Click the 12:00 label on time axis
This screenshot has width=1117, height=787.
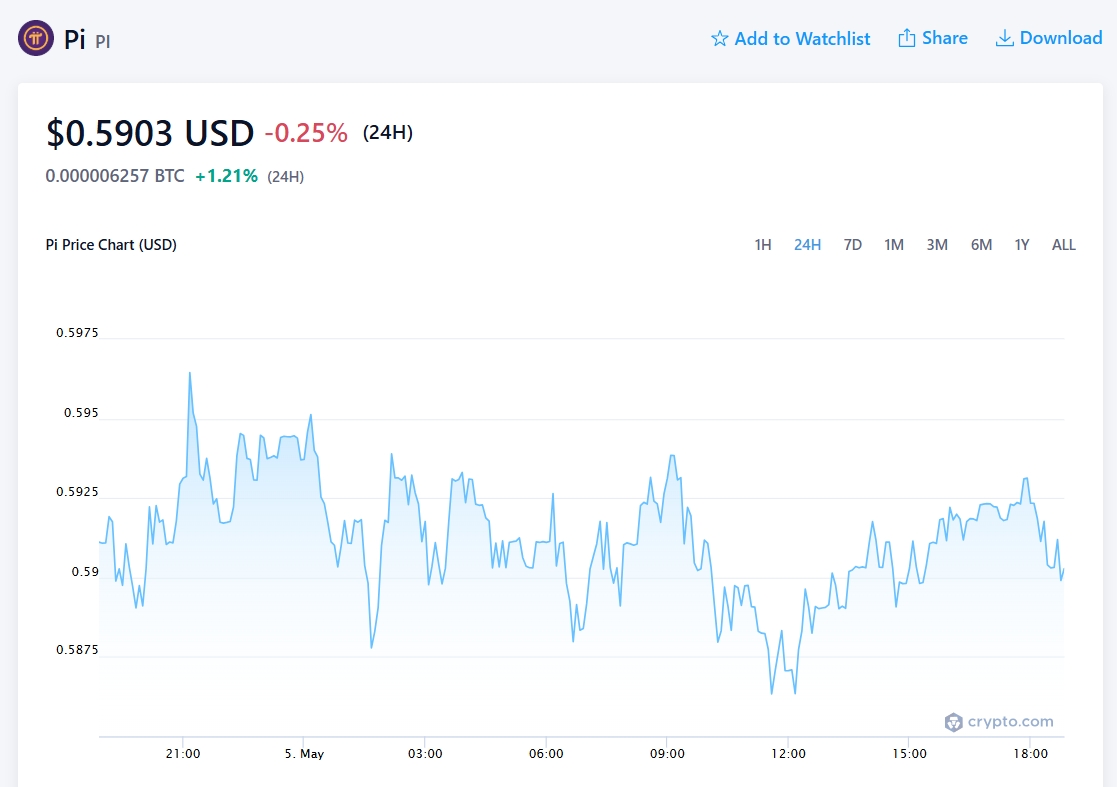pyautogui.click(x=788, y=753)
